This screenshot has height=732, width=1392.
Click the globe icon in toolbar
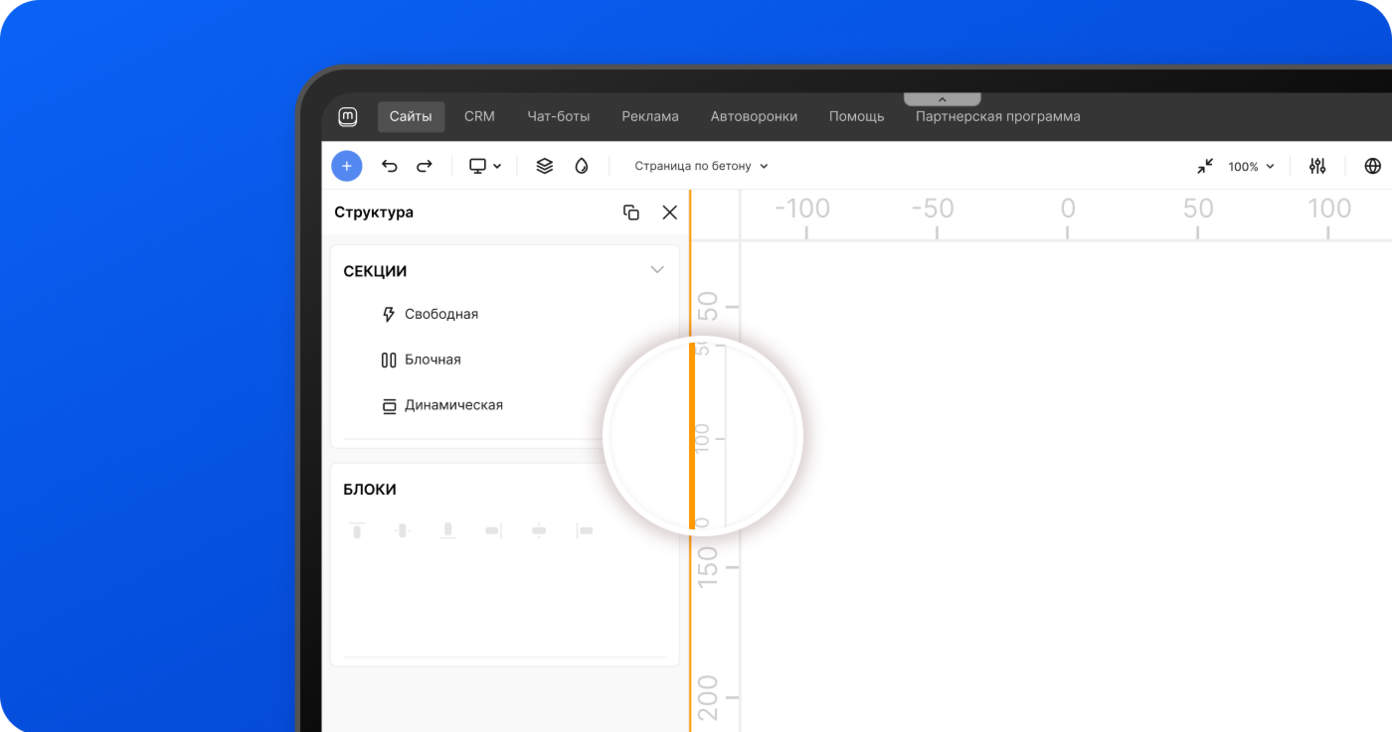[x=1373, y=166]
